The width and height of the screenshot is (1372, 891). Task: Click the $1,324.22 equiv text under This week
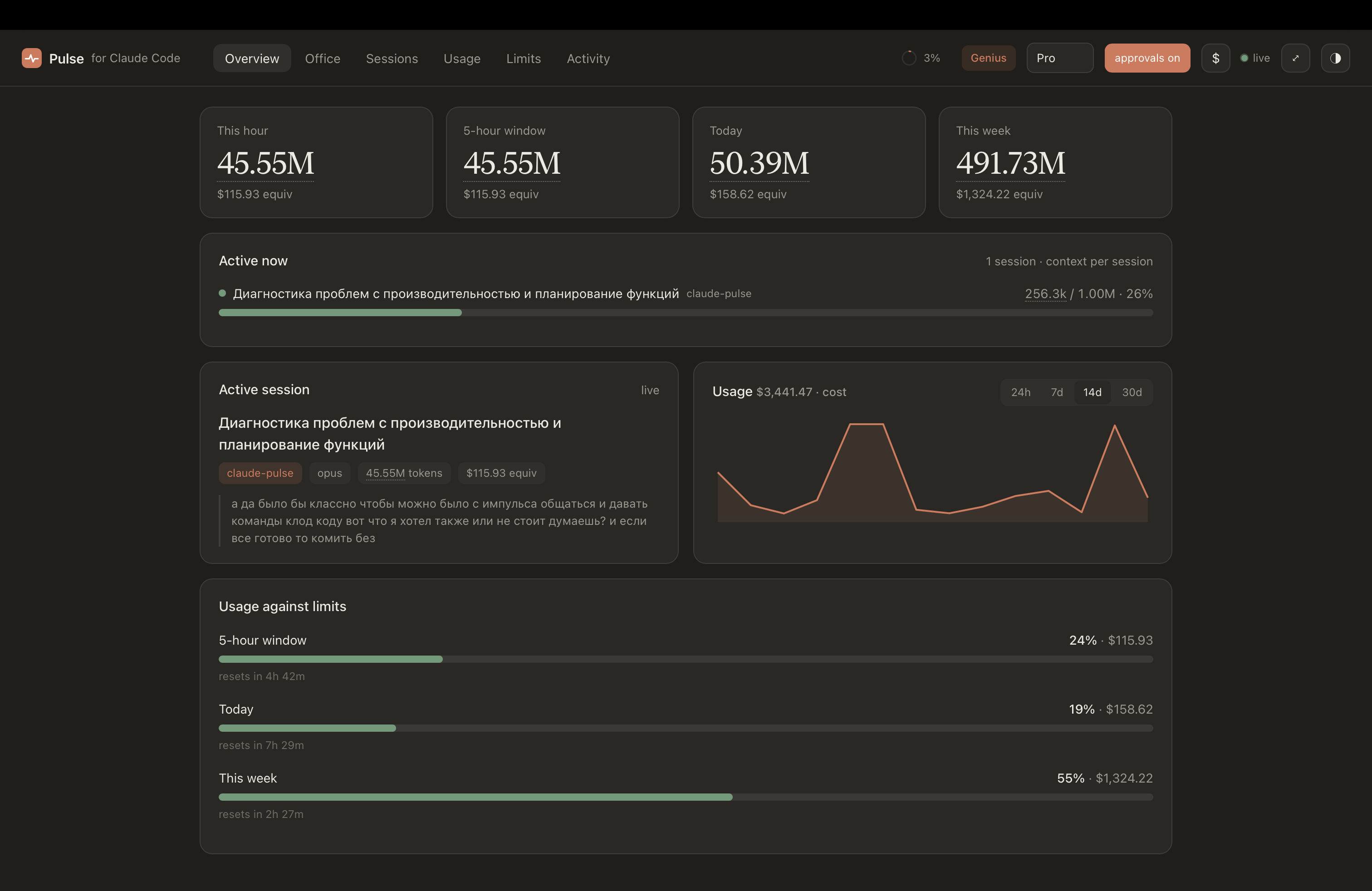(999, 194)
